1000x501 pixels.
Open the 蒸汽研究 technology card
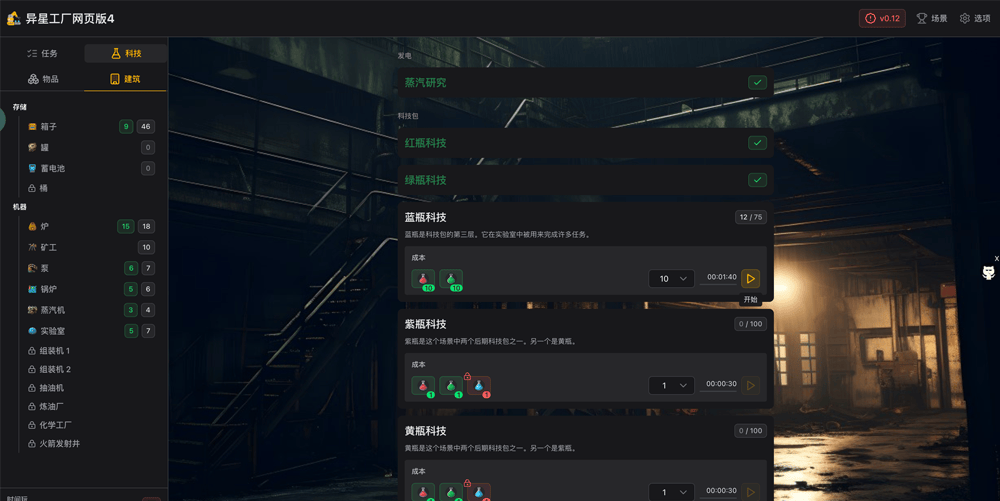[585, 82]
